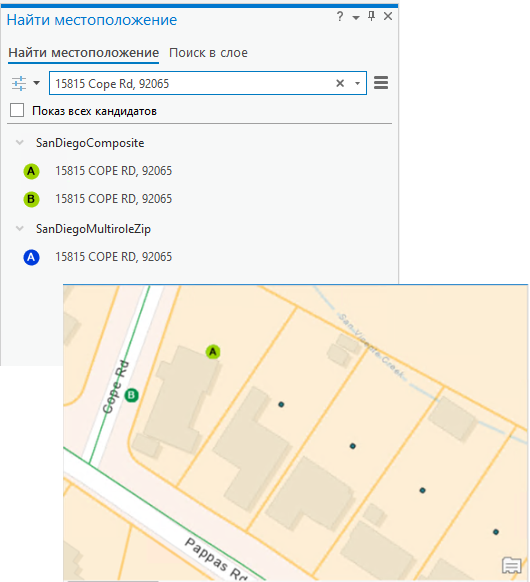Open the search history dropdown arrow
This screenshot has height=582, width=530.
[x=357, y=84]
